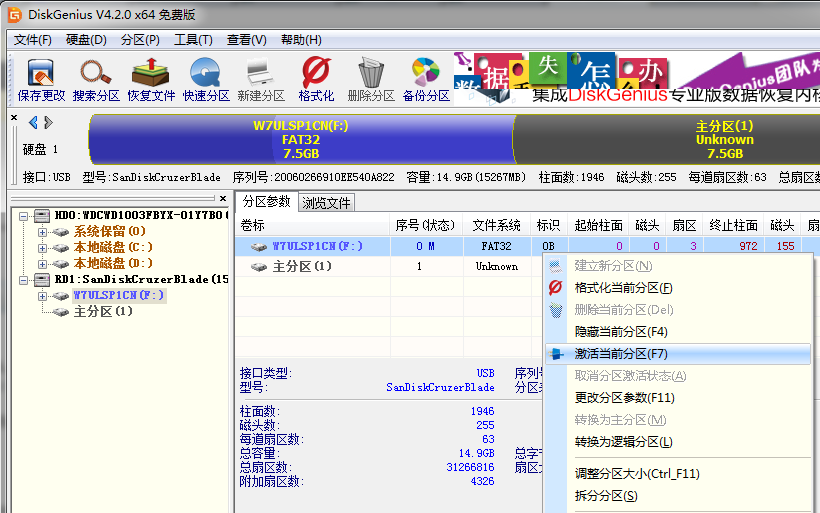The image size is (820, 513).
Task: Click the 保存更改 save changes toolbar icon
Action: pyautogui.click(x=41, y=73)
